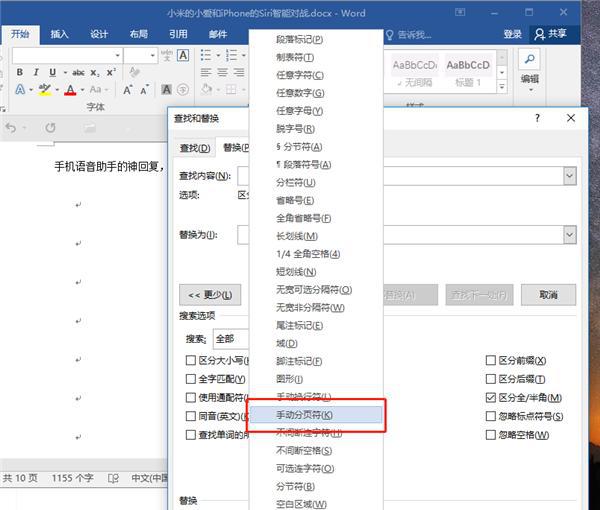Viewport: 600px width, 510px height.
Task: Open help in Find and Replace dialog
Action: point(537,118)
